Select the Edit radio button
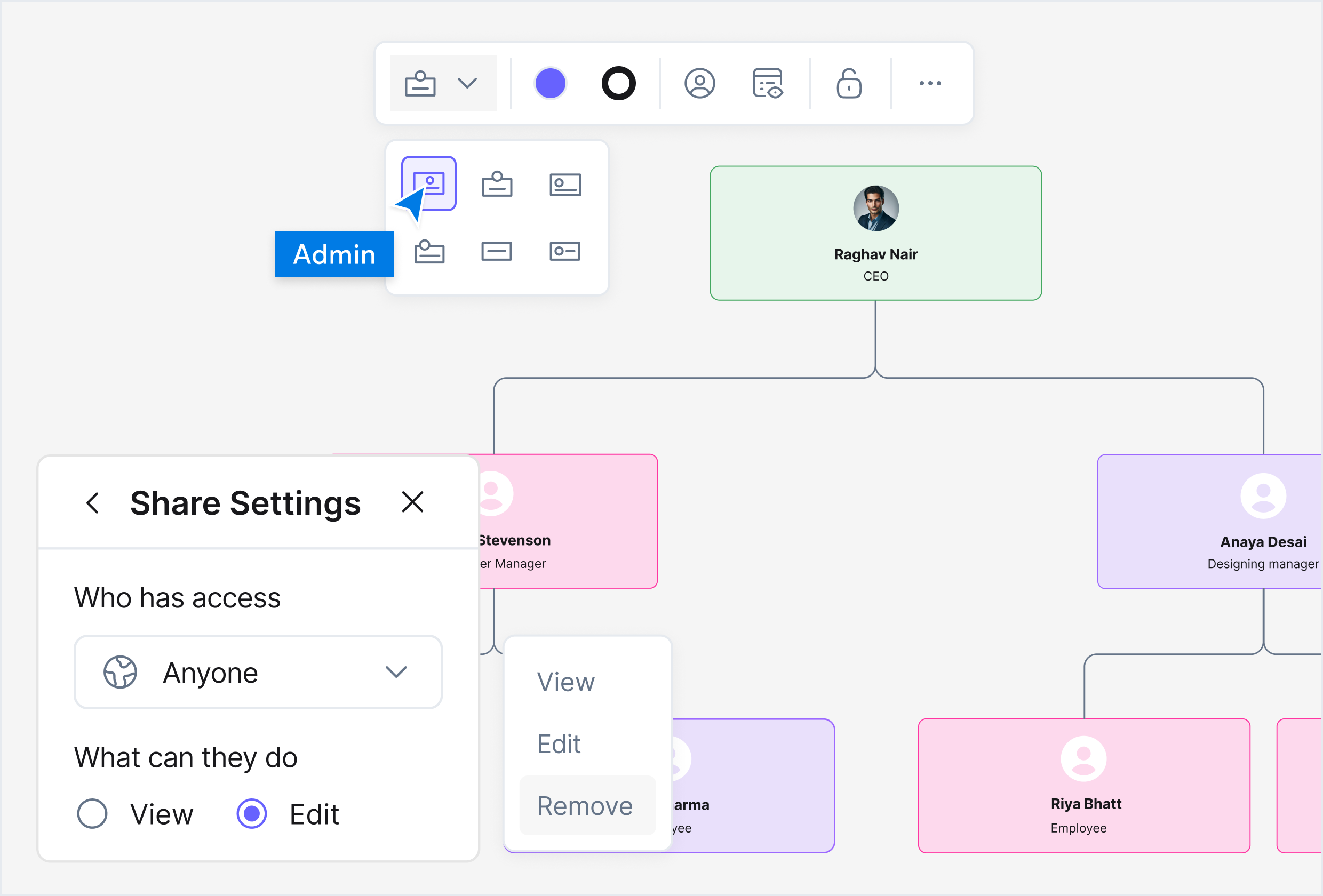 pyautogui.click(x=252, y=813)
